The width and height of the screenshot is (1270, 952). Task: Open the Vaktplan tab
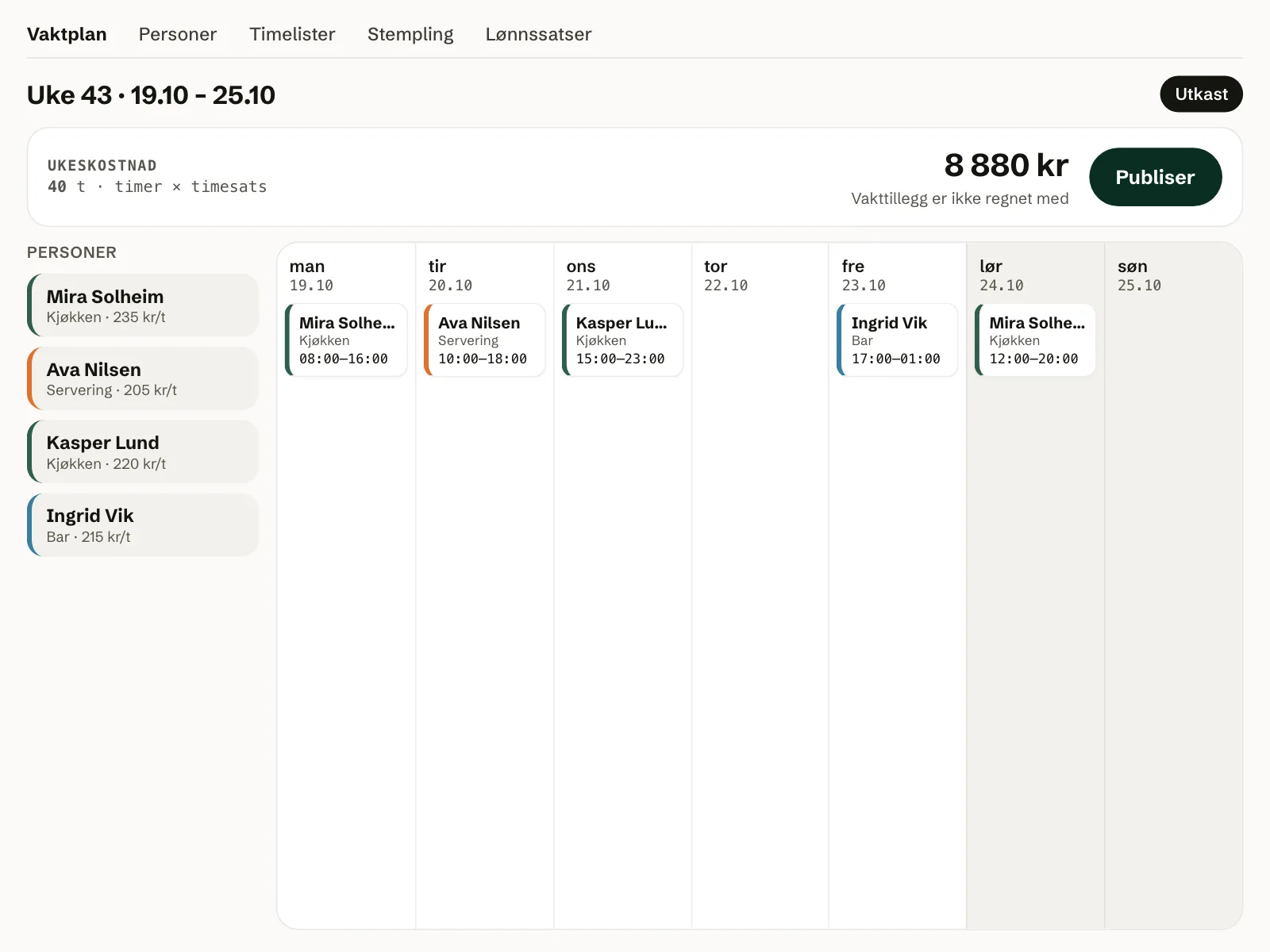tap(67, 34)
